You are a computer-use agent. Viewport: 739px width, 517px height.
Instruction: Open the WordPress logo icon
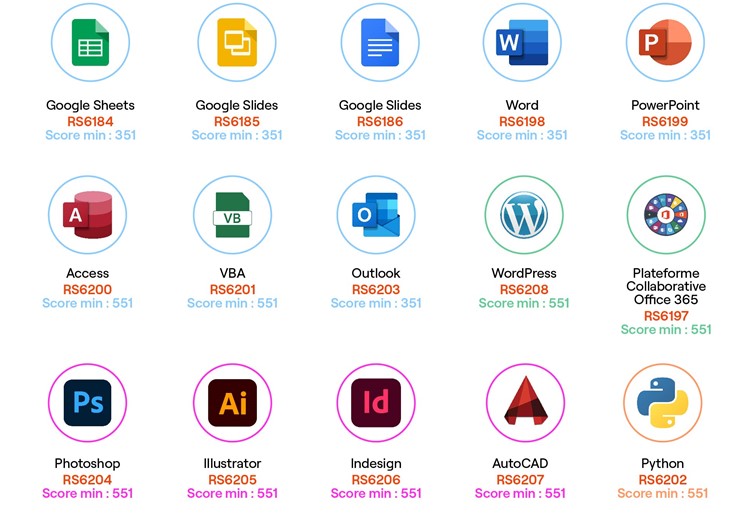click(524, 215)
